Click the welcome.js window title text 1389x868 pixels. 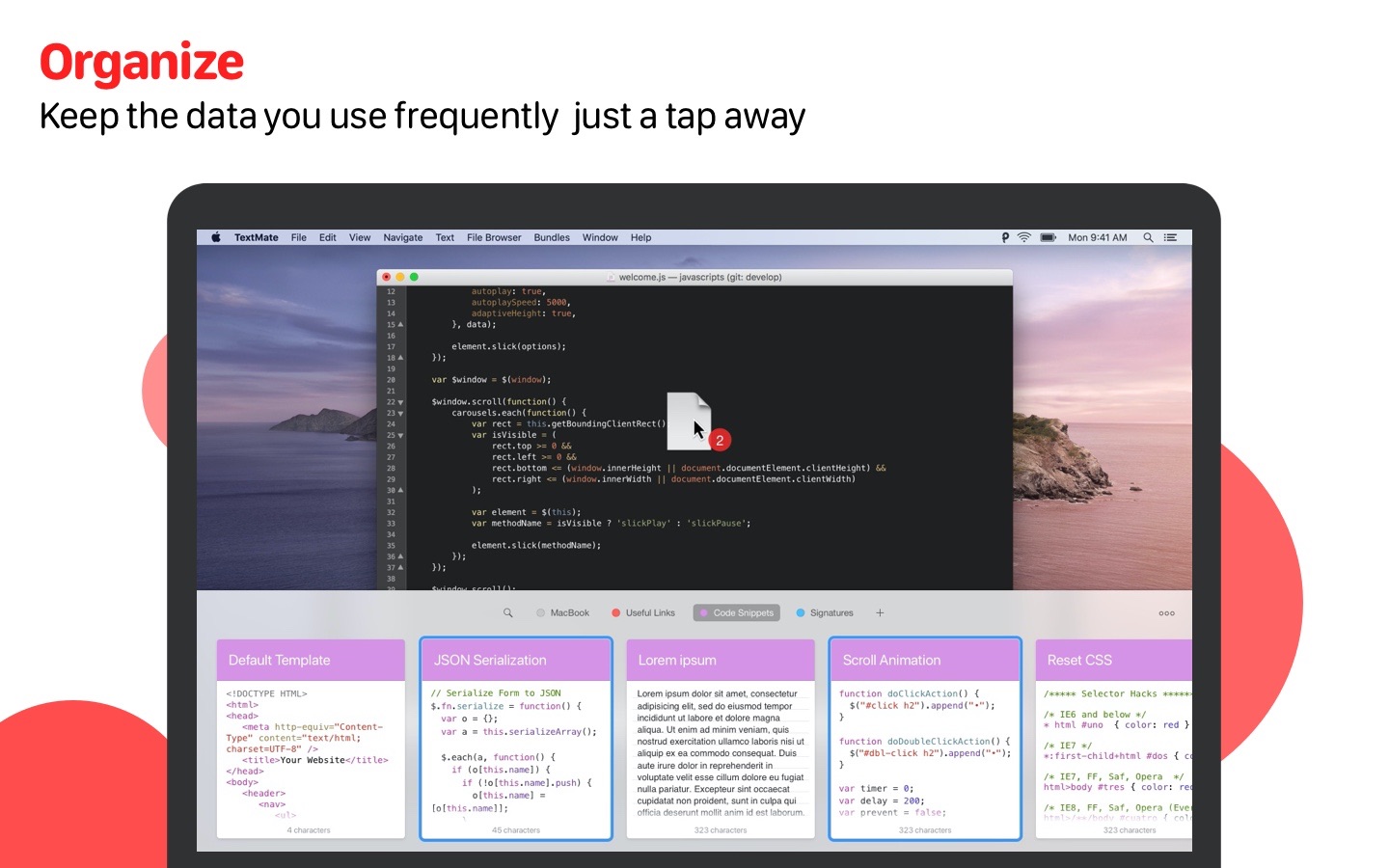[x=700, y=277]
